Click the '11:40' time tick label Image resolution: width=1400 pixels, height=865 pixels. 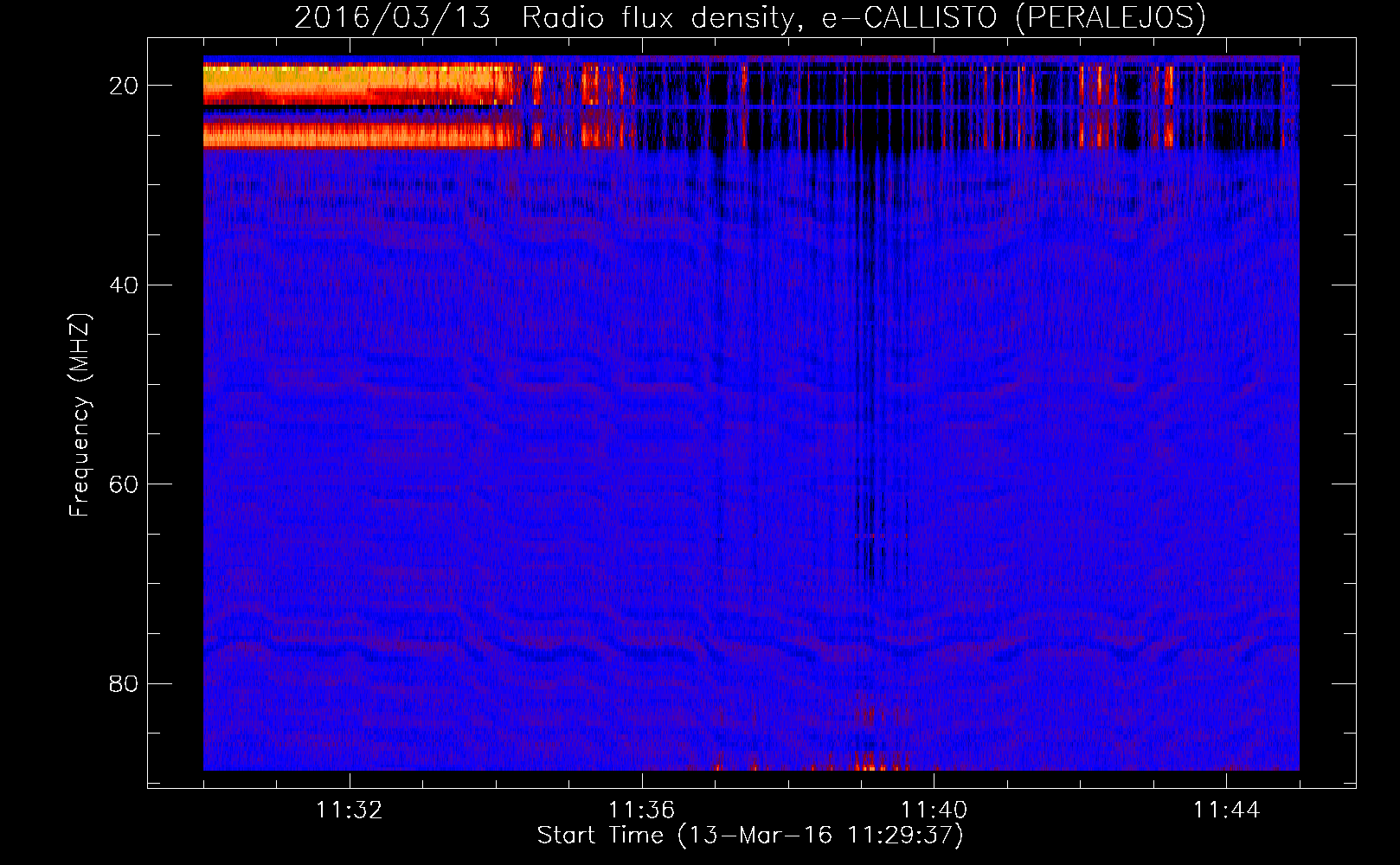(934, 811)
